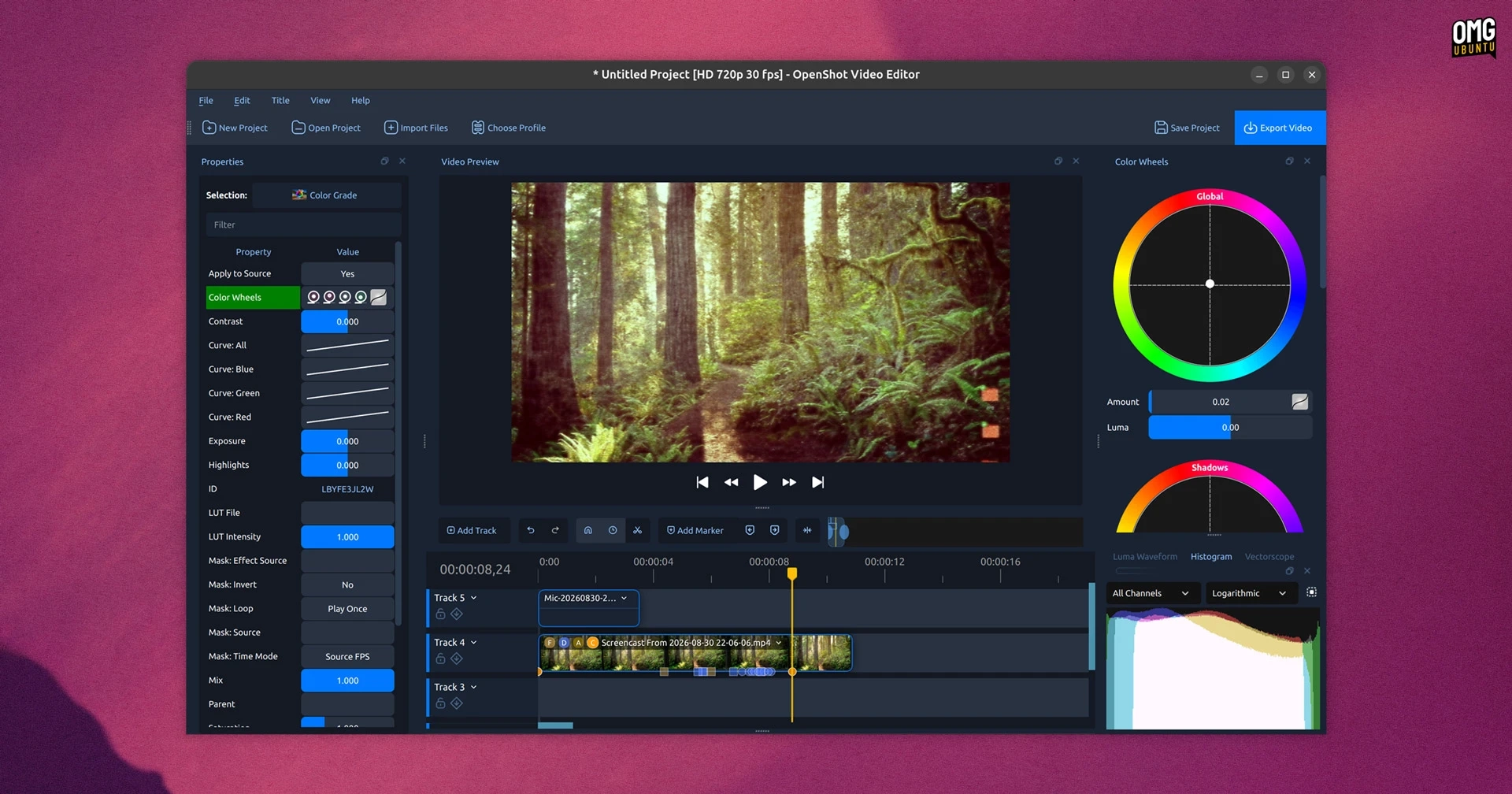
Task: Play the video preview
Action: tap(760, 482)
